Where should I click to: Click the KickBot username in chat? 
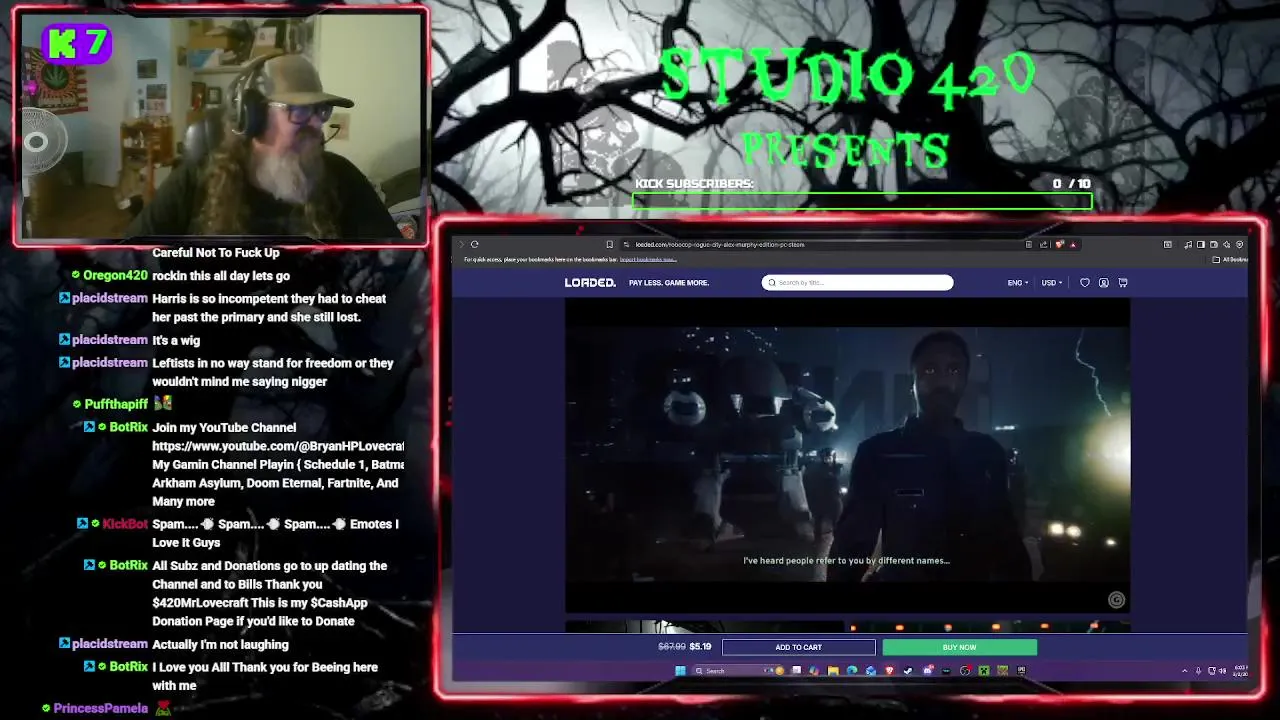pos(125,524)
